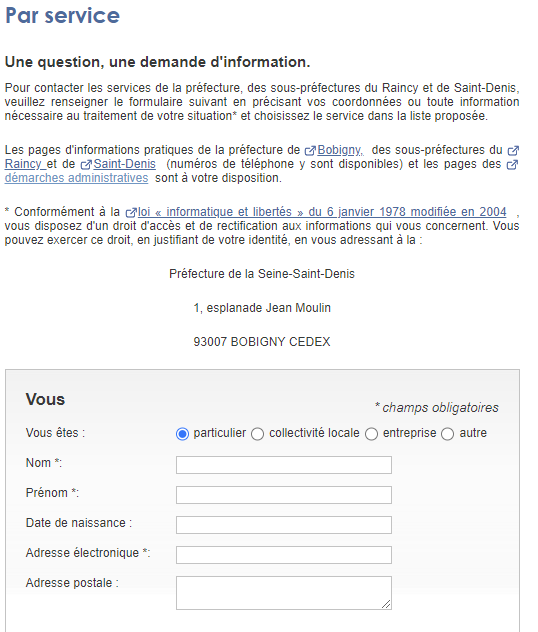Image resolution: width=538 pixels, height=632 pixels.
Task: Click the Adresse électronique field
Action: pos(284,555)
